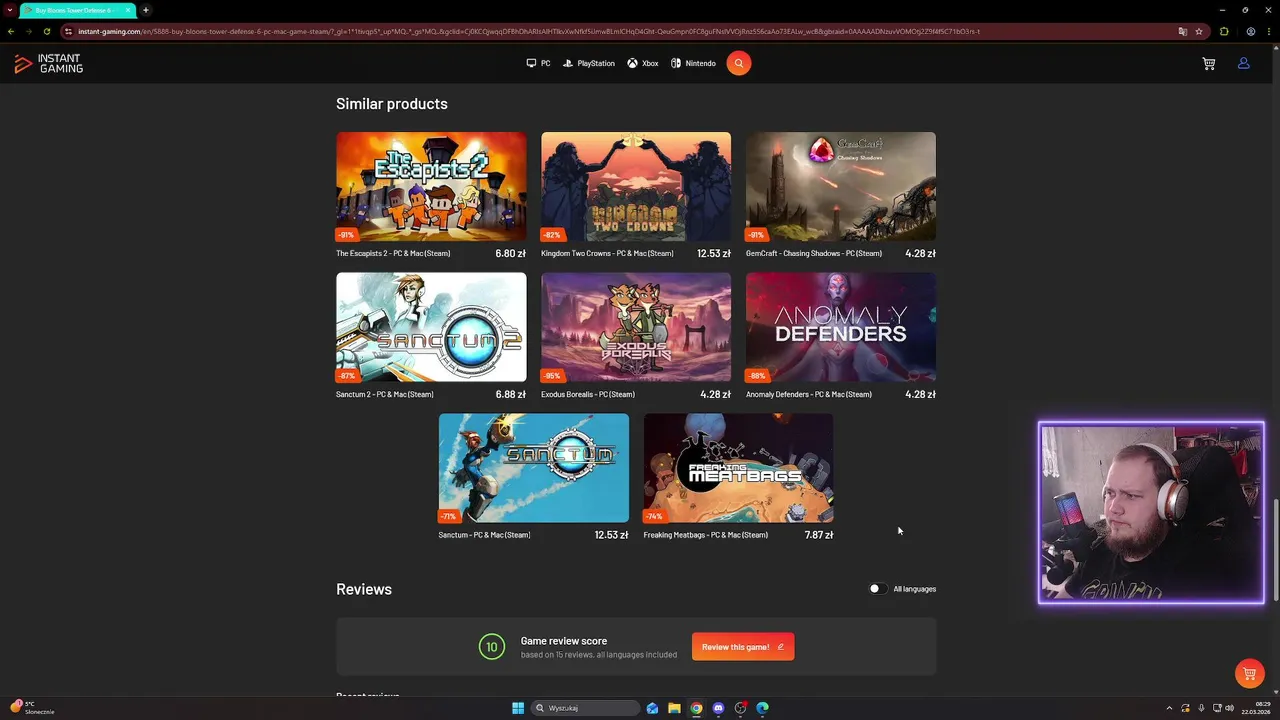The image size is (1280, 720).
Task: Click the browser Back arrow
Action: (11, 31)
